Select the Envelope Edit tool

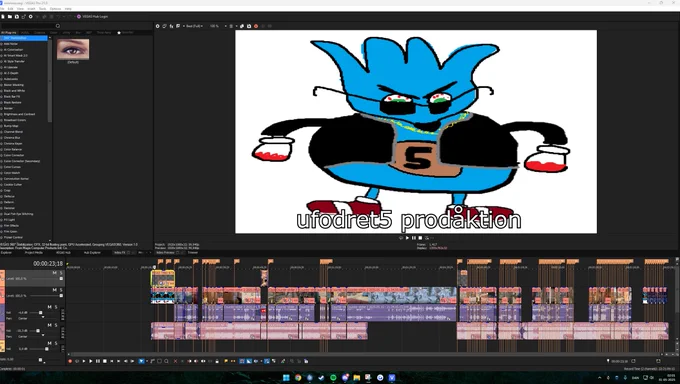pos(153,361)
